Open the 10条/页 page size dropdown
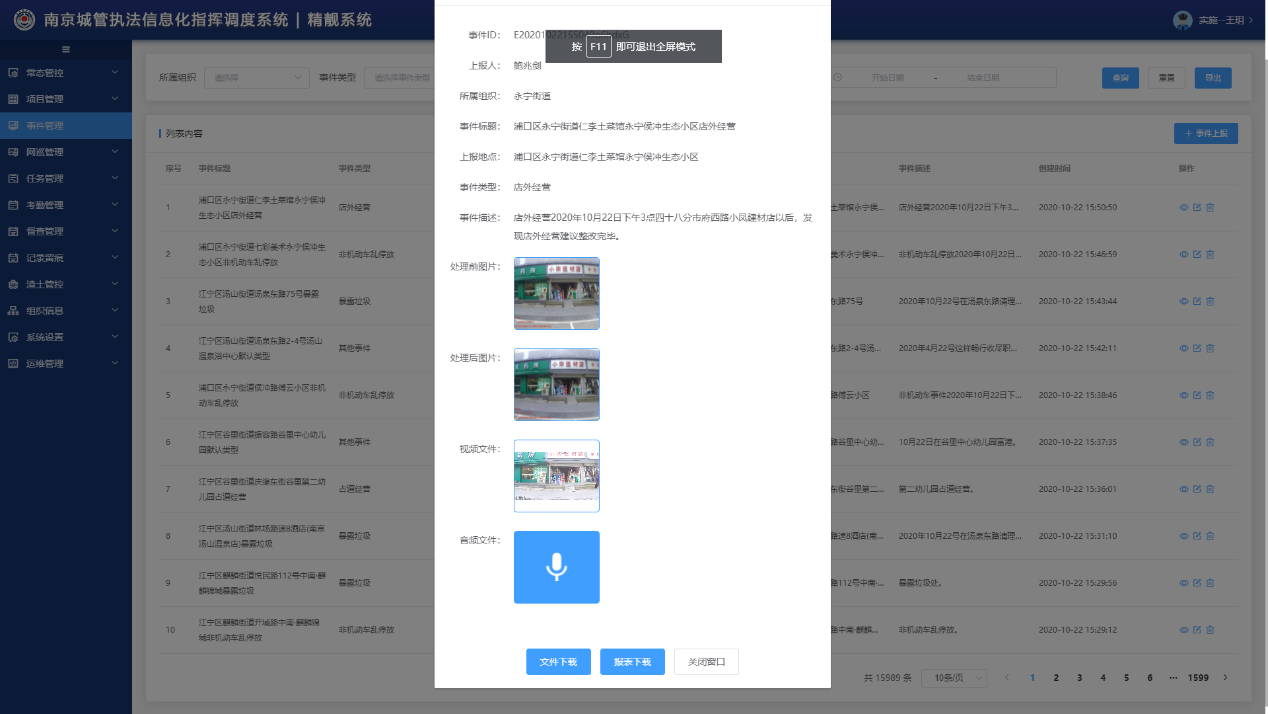Image resolution: width=1268 pixels, height=714 pixels. 953,677
